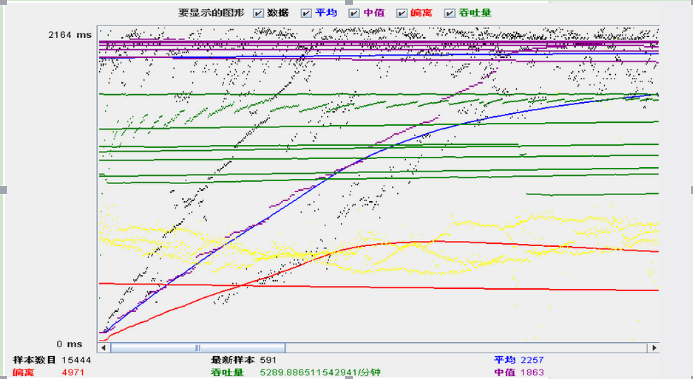The height and width of the screenshot is (379, 693).
Task: Click the scroll right arrow of the graph scrollbar
Action: (x=654, y=348)
